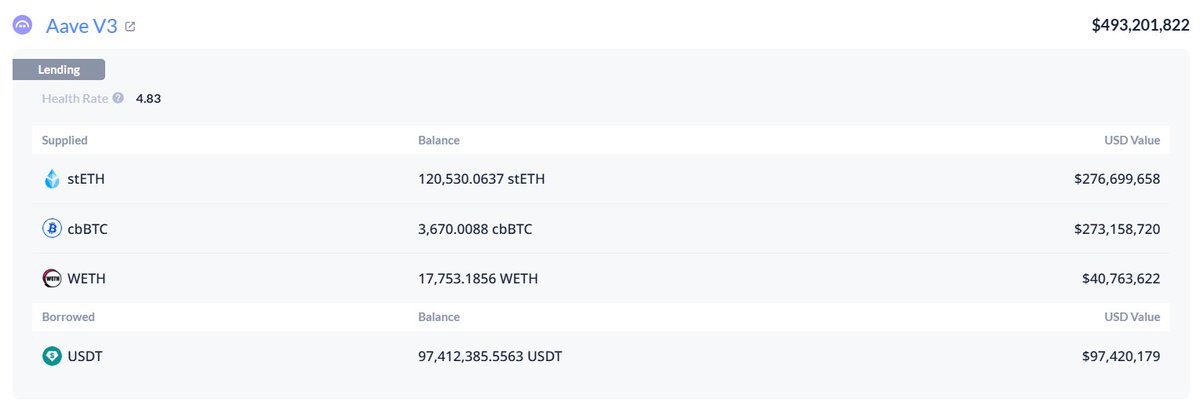The image size is (1200, 409).
Task: Select the Lending tab label
Action: 58,70
